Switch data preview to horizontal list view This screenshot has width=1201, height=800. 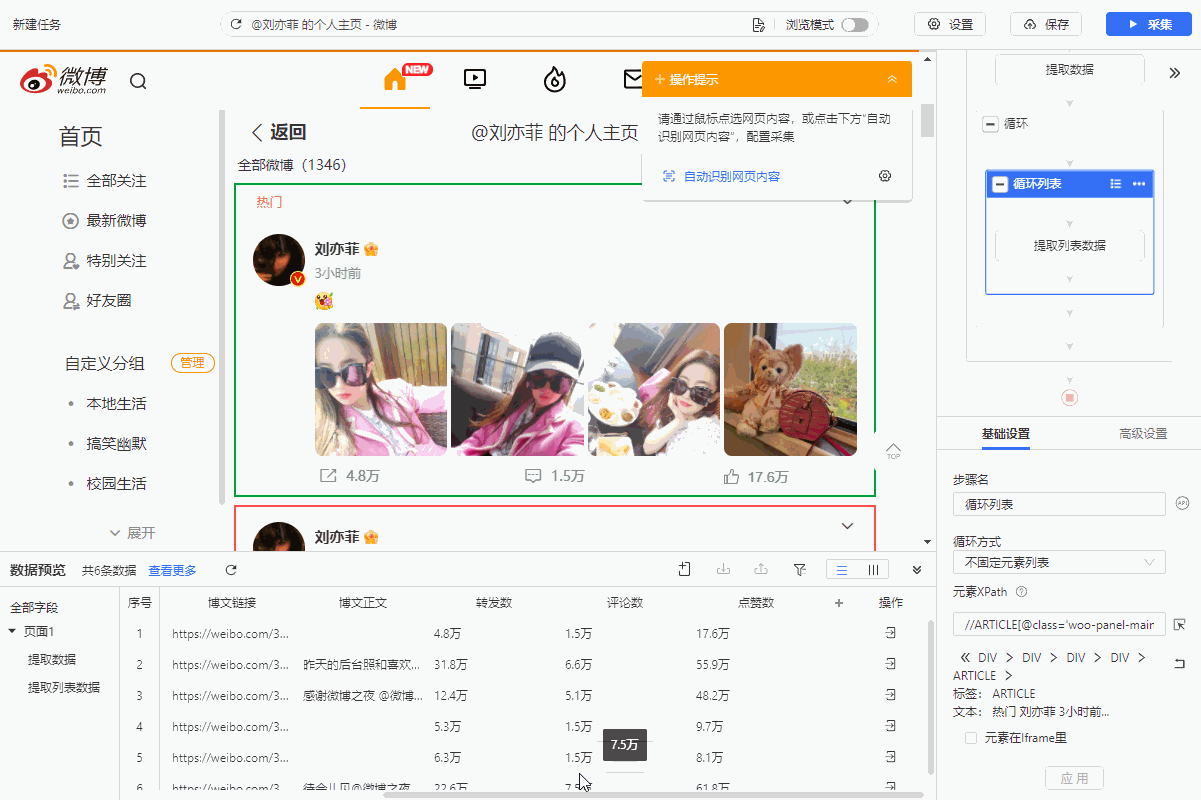(x=842, y=569)
